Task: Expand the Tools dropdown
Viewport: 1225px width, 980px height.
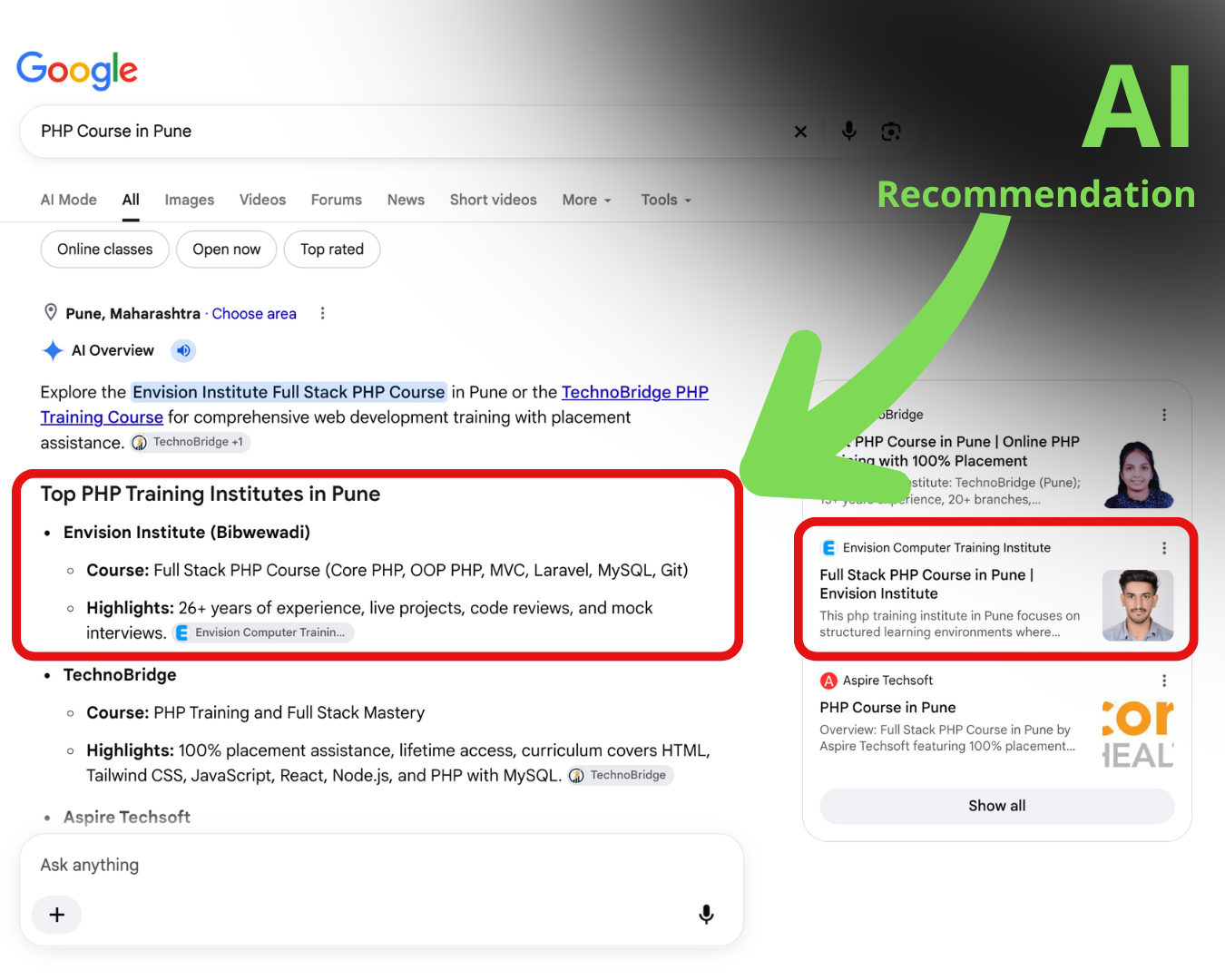Action: coord(666,200)
